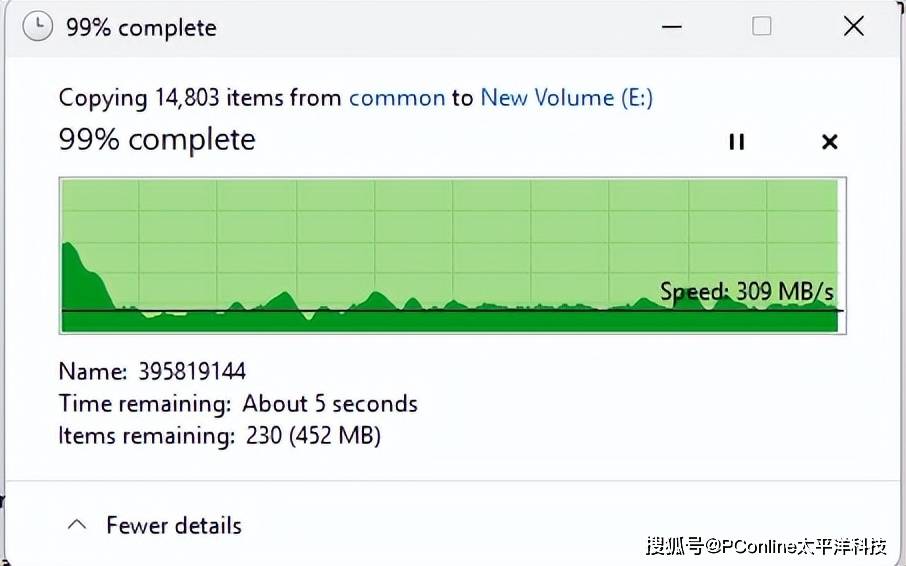The width and height of the screenshot is (906, 566).
Task: Close the copy progress window
Action: point(854,26)
